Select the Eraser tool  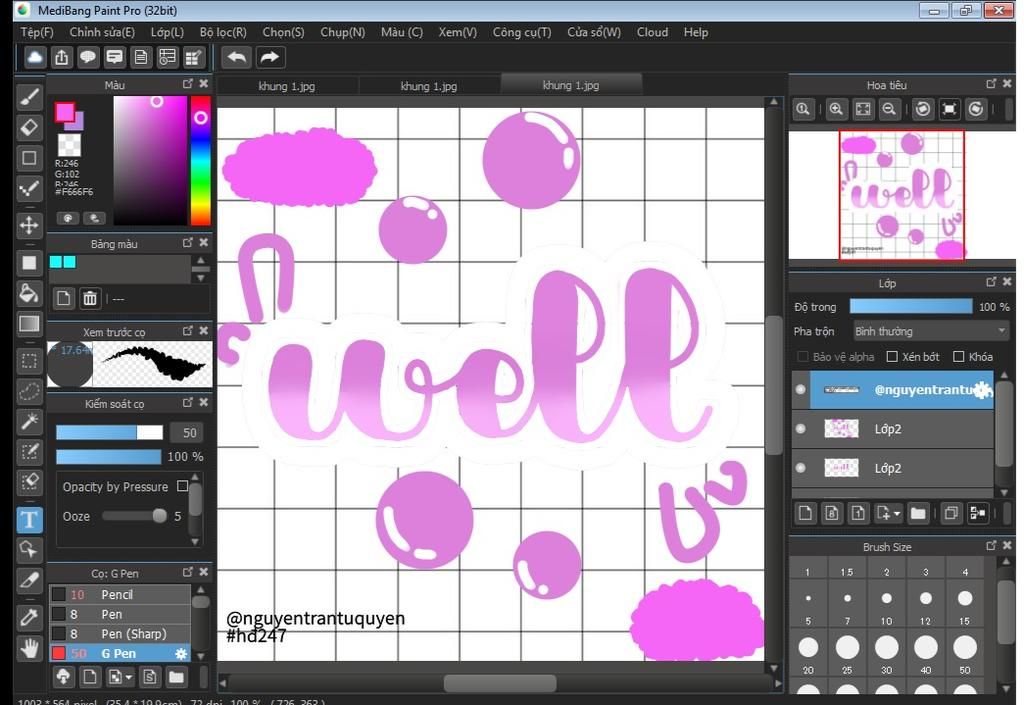29,127
